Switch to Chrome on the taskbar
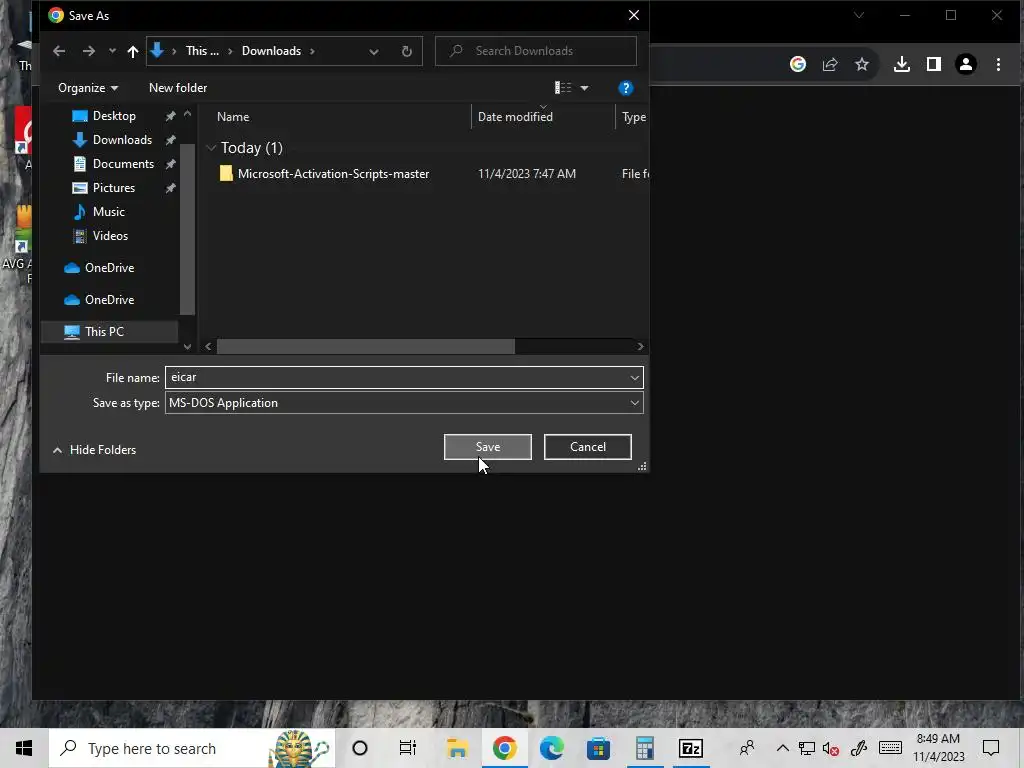This screenshot has width=1024, height=768. tap(504, 748)
